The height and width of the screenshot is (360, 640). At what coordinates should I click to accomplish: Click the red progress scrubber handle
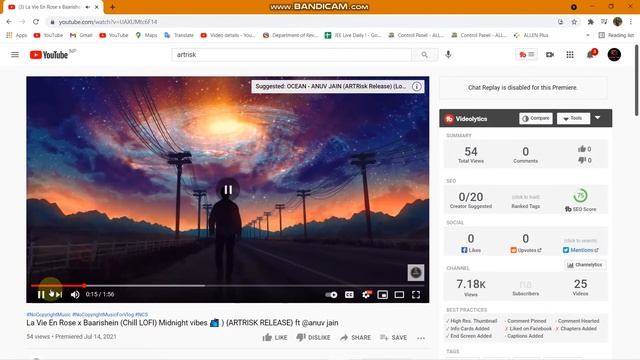tap(84, 286)
